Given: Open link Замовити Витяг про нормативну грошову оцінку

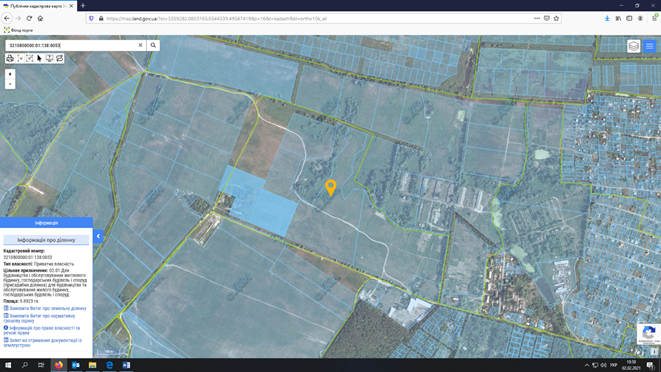Looking at the screenshot, I should pos(39,318).
